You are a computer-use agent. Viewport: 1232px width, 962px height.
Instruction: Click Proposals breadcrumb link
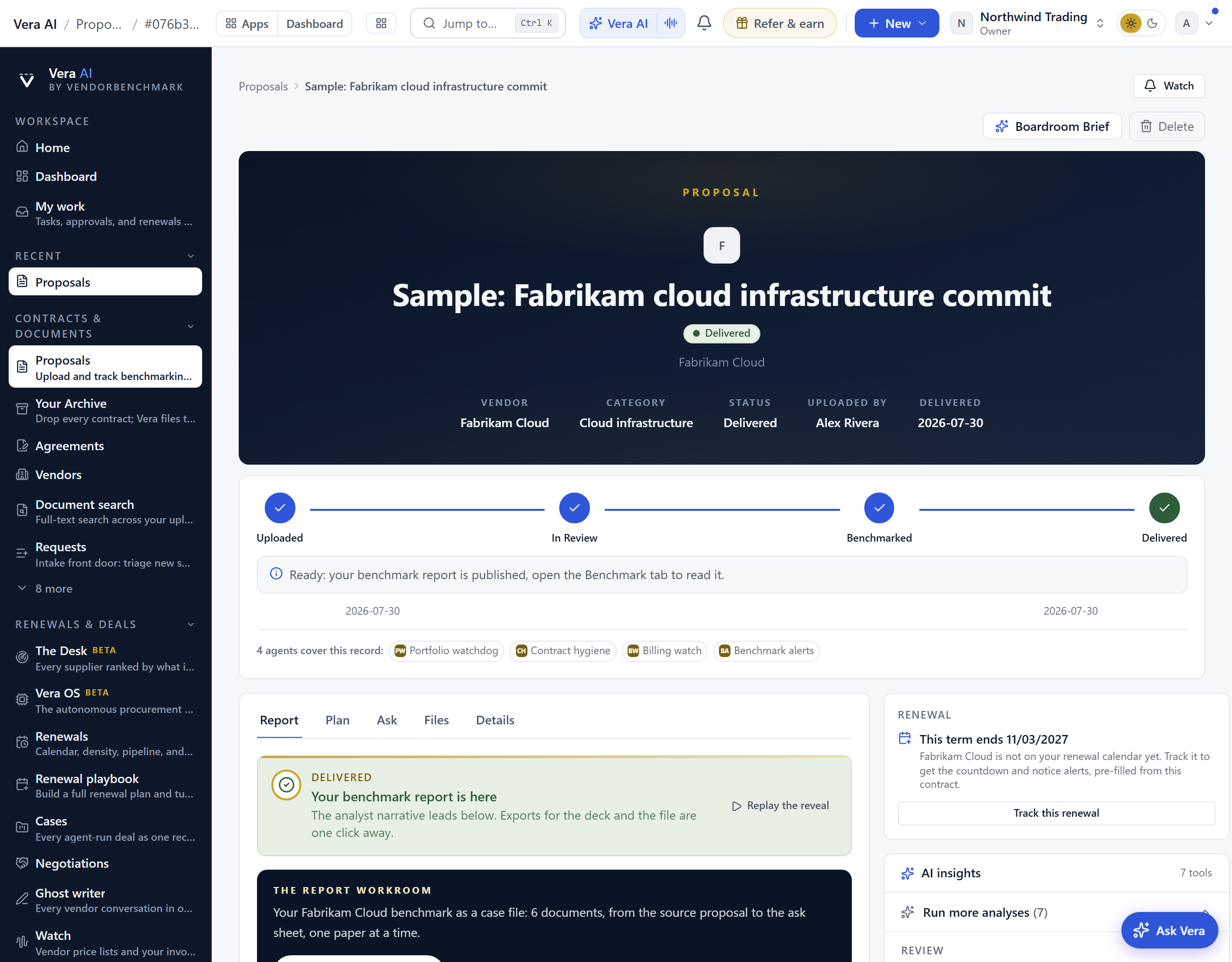[x=263, y=86]
